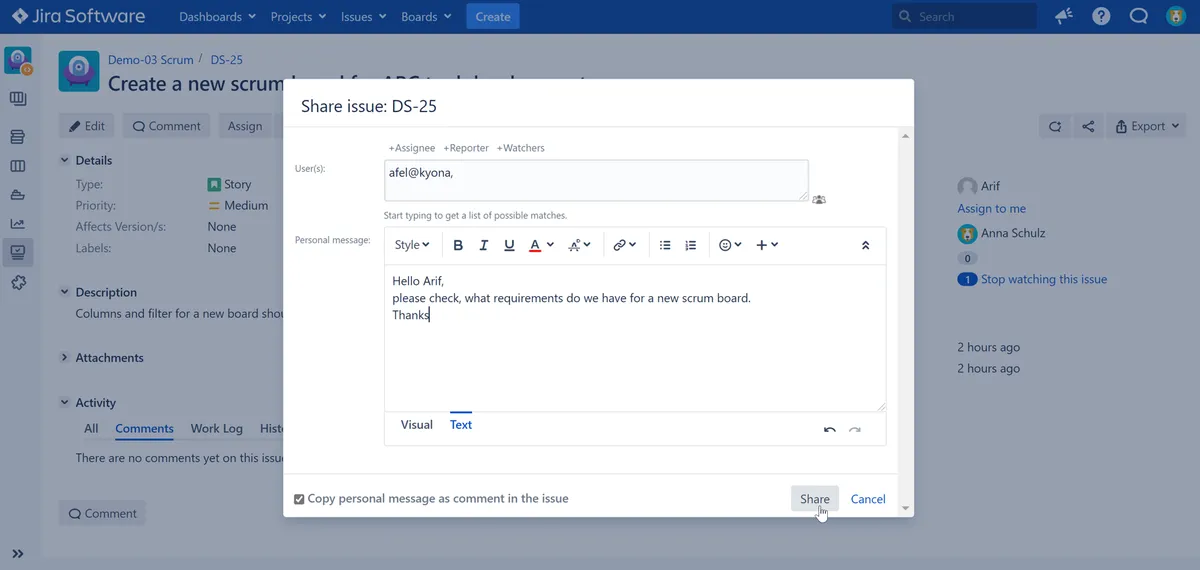Open the emoji picker dropdown
Viewport: 1200px width, 570px height.
[730, 245]
